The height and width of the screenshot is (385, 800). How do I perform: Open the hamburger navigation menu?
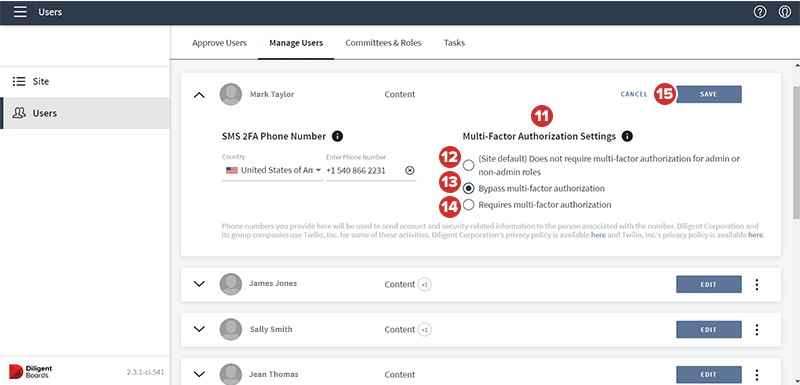coord(20,12)
